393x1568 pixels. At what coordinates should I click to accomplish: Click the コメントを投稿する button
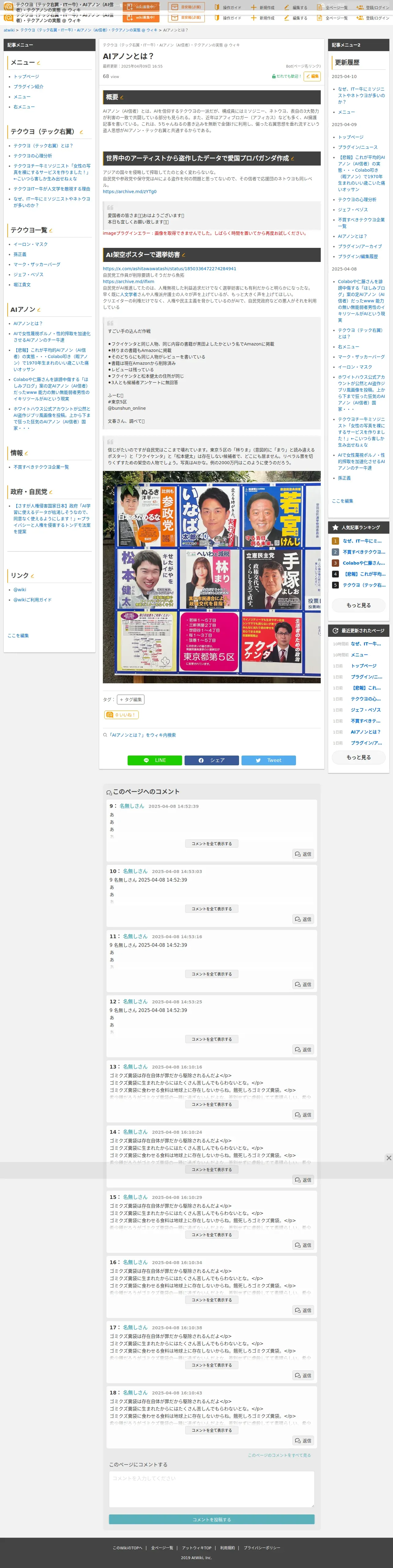[x=212, y=1519]
